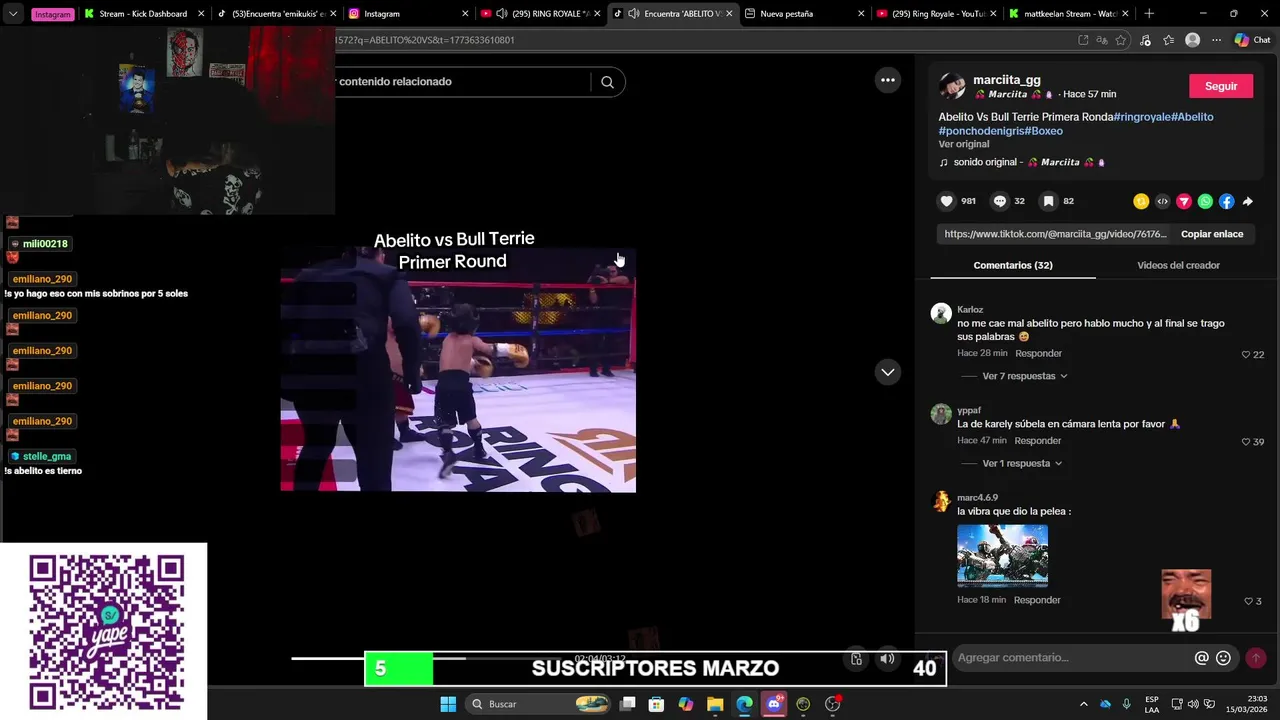Mention someone using the @ icon

(1202, 658)
